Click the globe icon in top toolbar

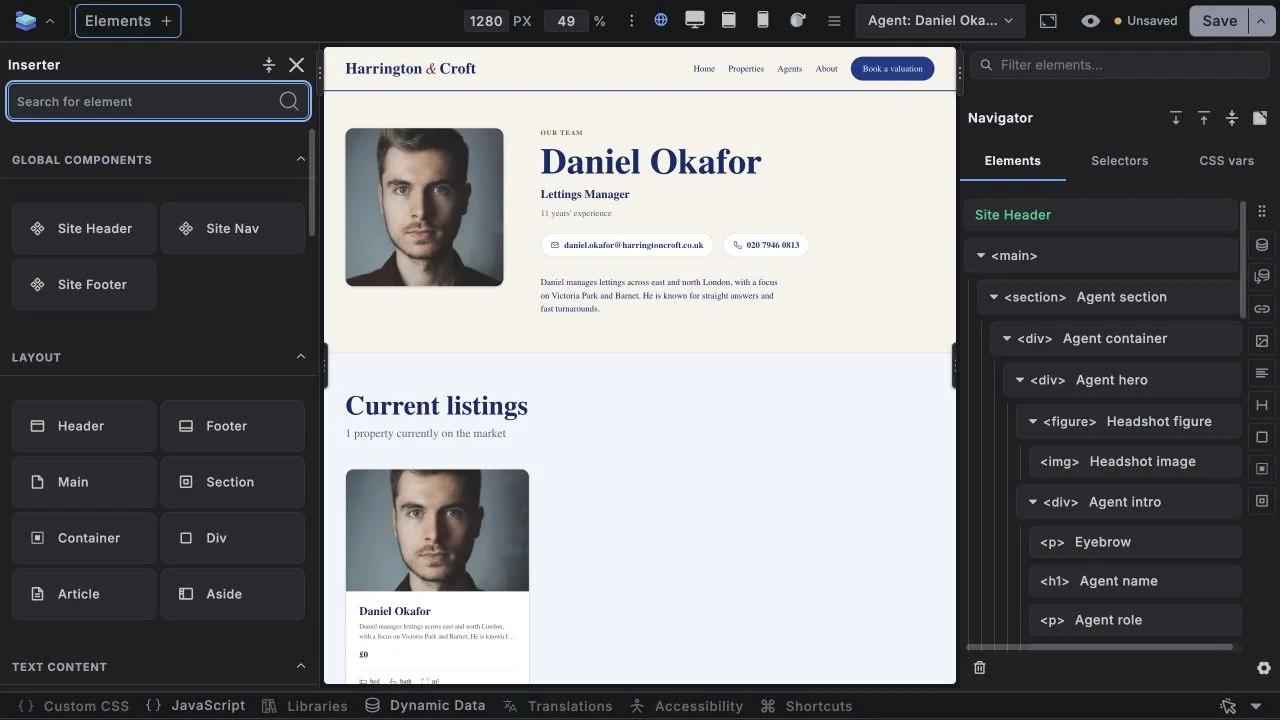661,20
